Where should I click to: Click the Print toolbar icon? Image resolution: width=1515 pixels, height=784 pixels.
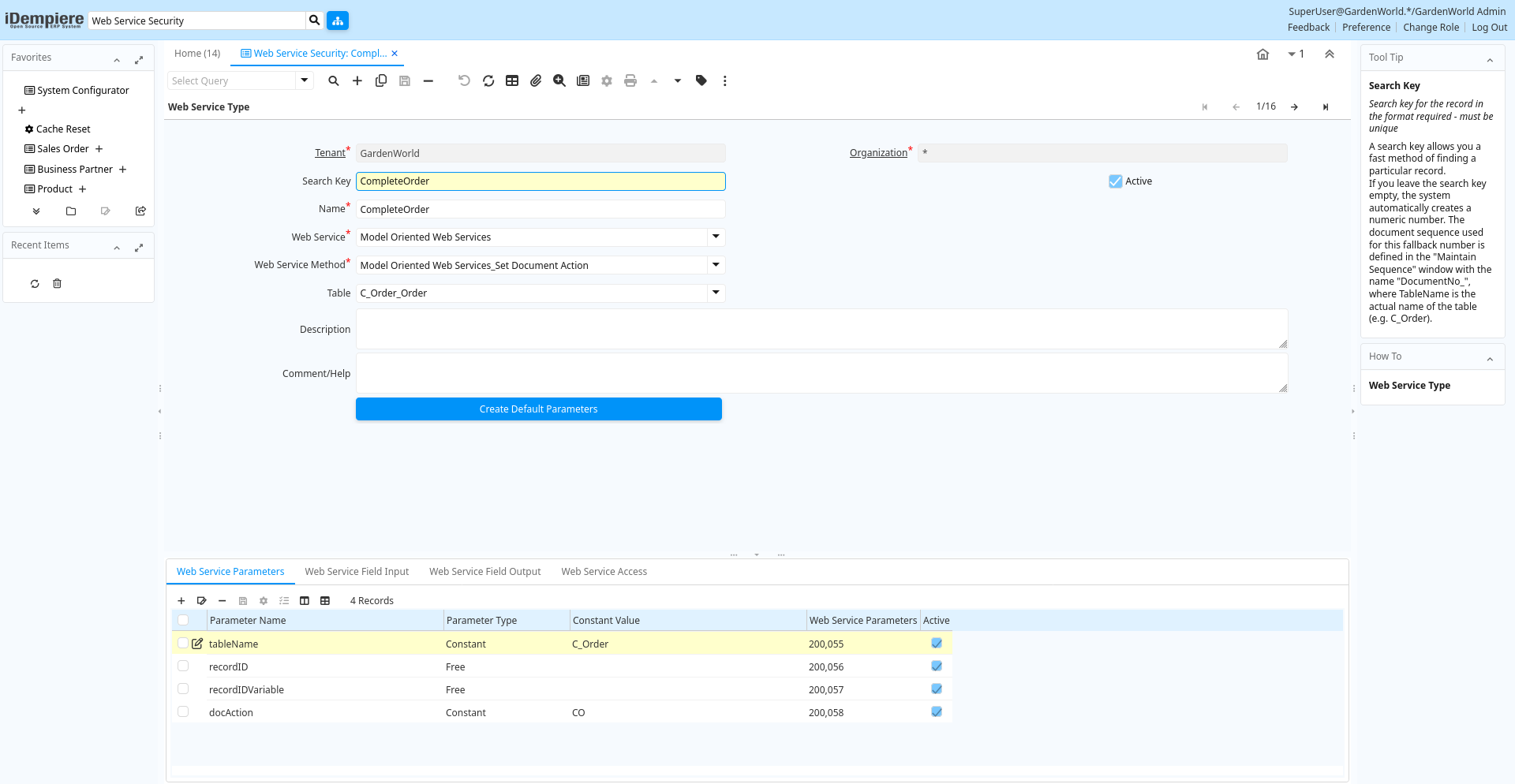630,80
